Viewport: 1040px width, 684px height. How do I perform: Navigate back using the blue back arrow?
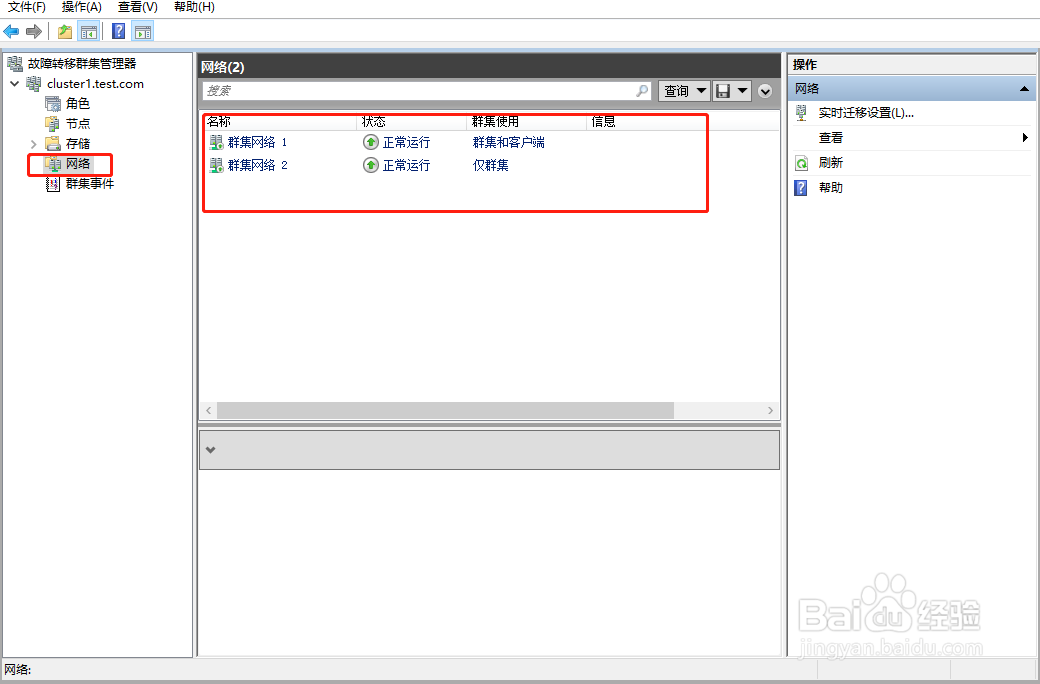pos(11,30)
